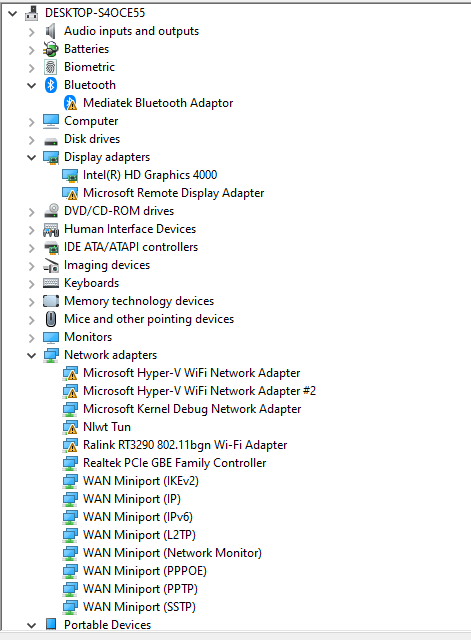Expand the Imaging devices category

(32, 266)
